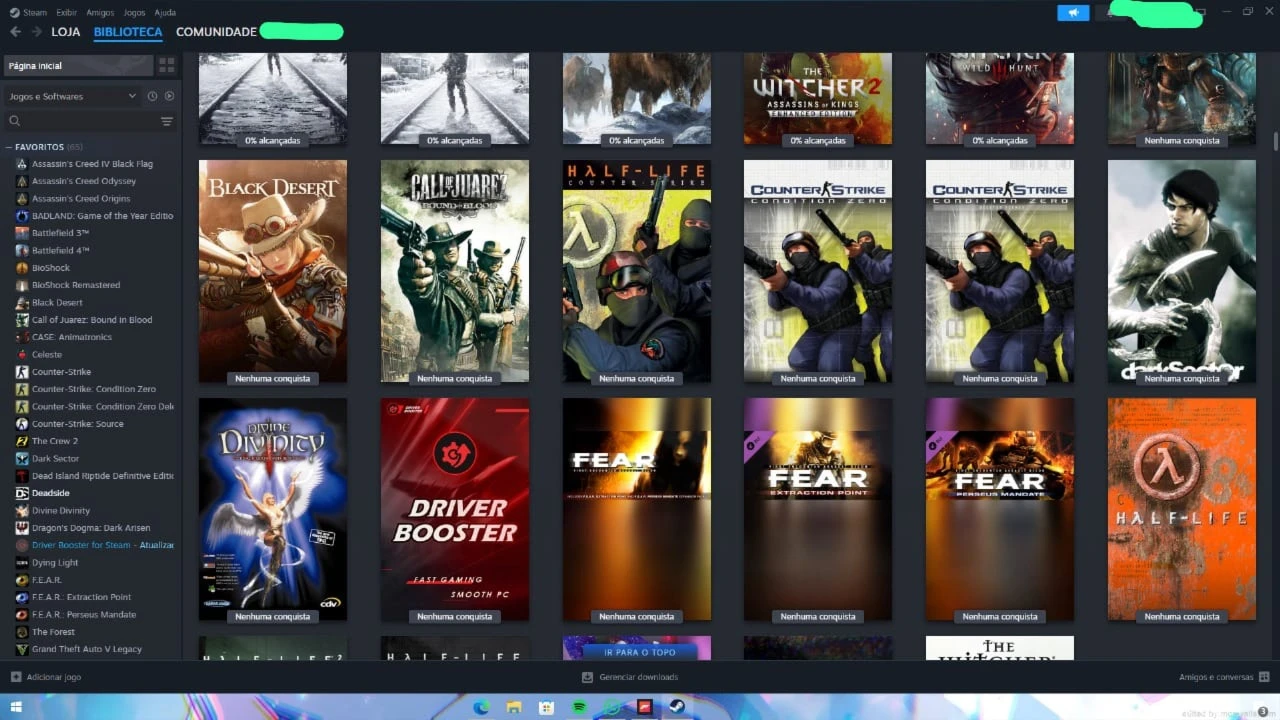Viewport: 1280px width, 720px height.
Task: Click the Celeste strawberry icon
Action: click(x=22, y=354)
